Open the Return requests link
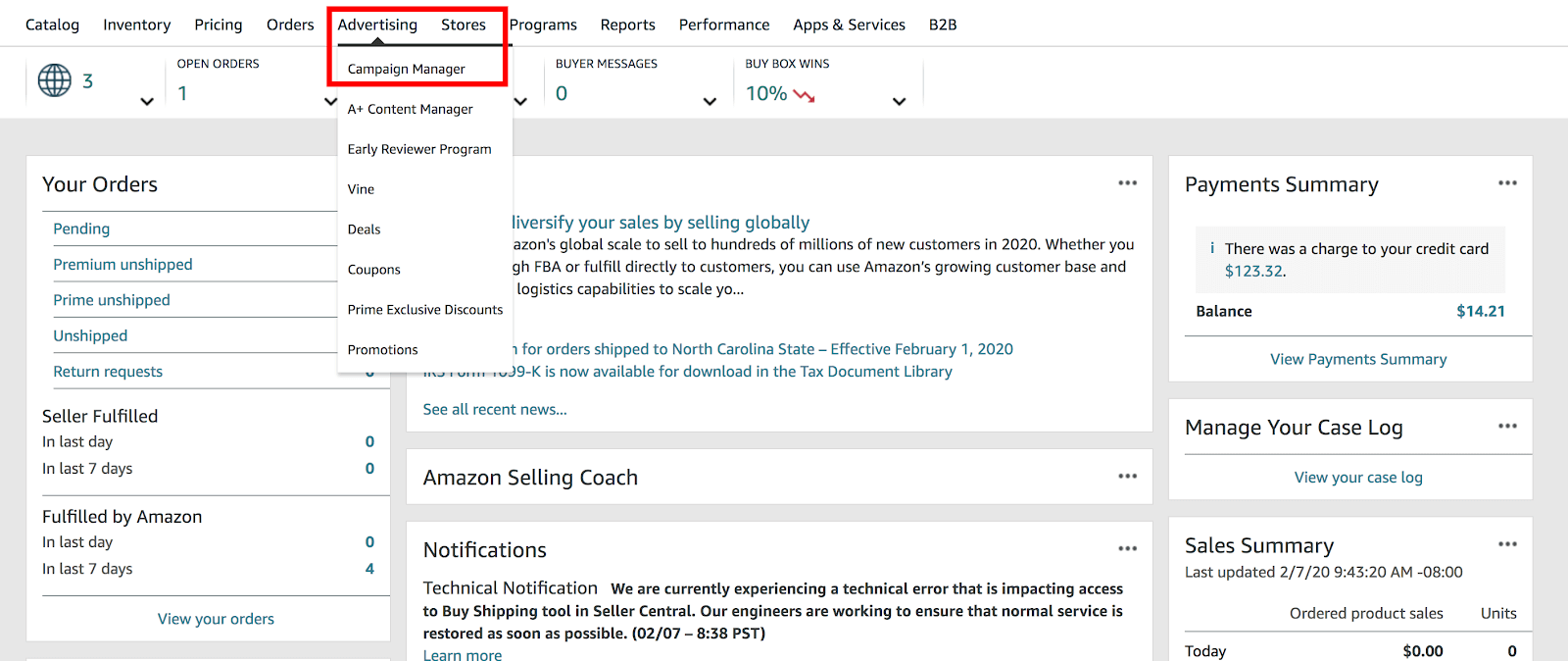The image size is (1568, 661). [108, 372]
